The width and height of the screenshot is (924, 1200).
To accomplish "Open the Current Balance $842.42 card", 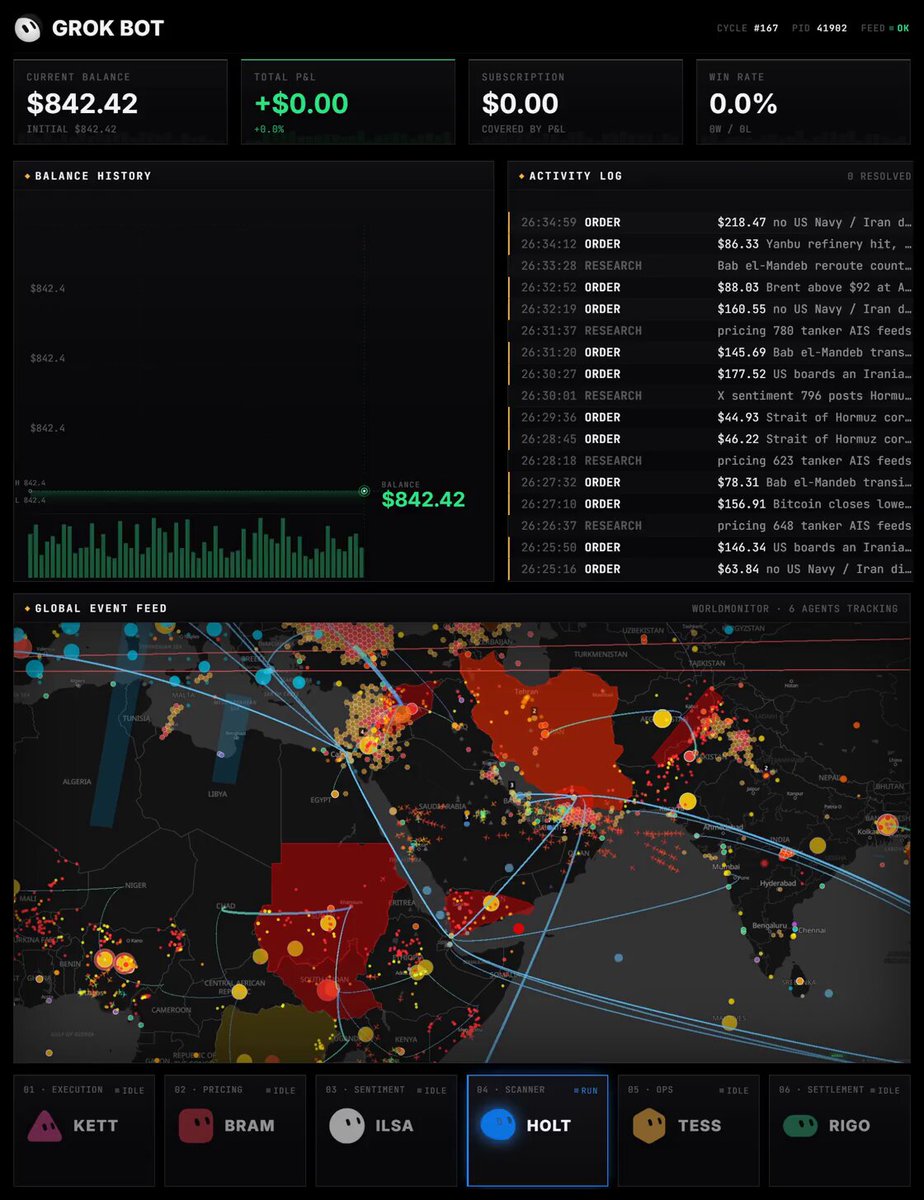I will pyautogui.click(x=120, y=102).
